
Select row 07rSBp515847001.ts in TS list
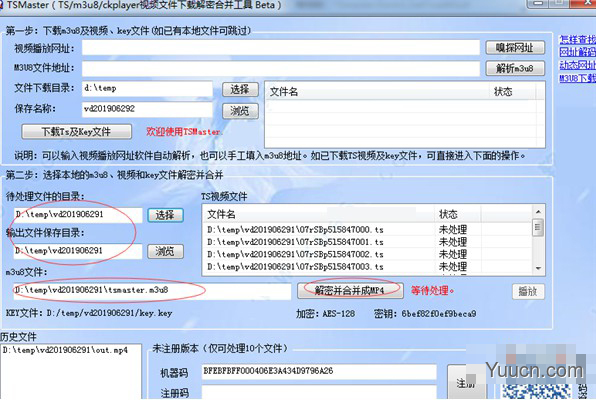pyautogui.click(x=367, y=242)
